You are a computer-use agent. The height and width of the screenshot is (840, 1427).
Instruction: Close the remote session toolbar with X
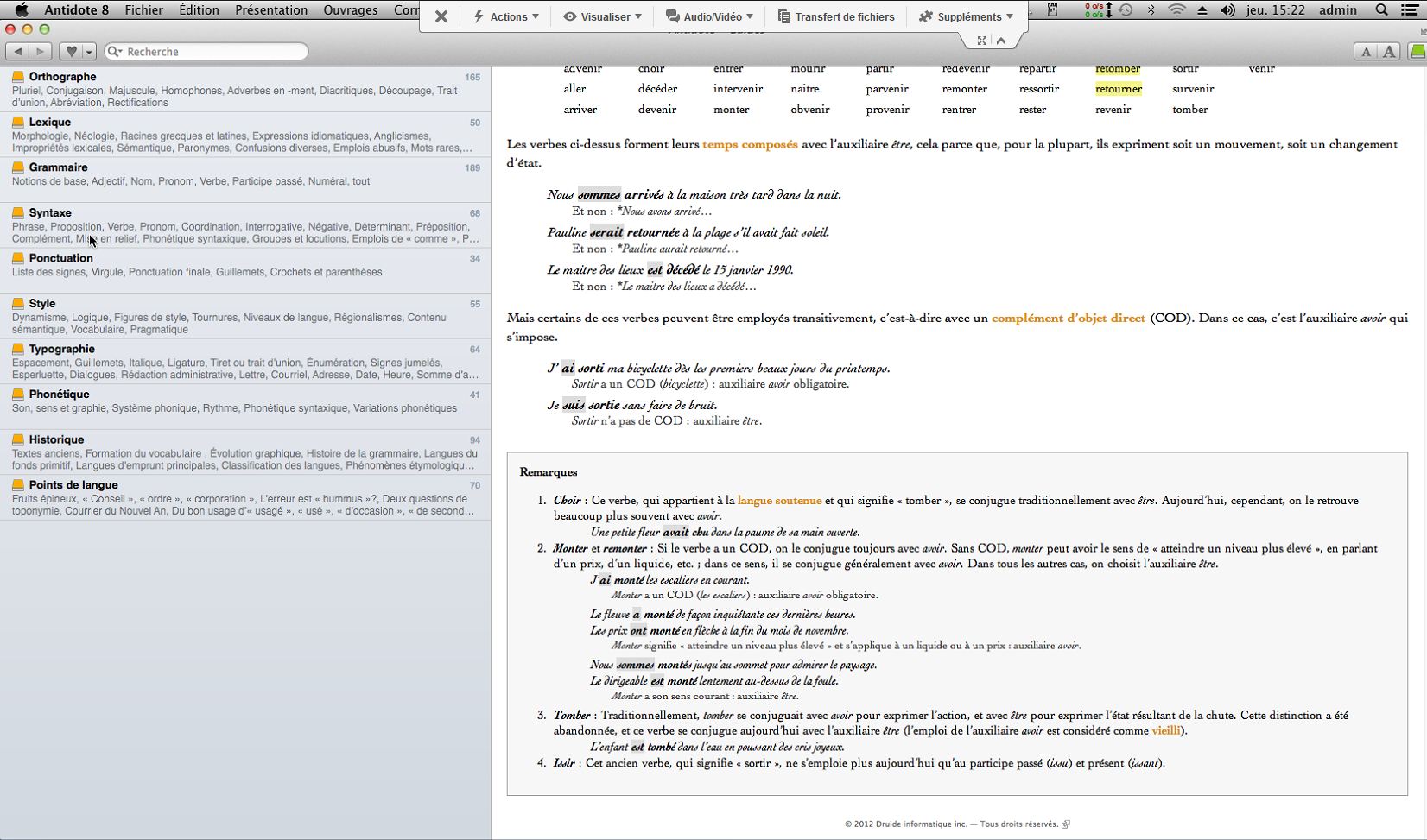pos(441,16)
